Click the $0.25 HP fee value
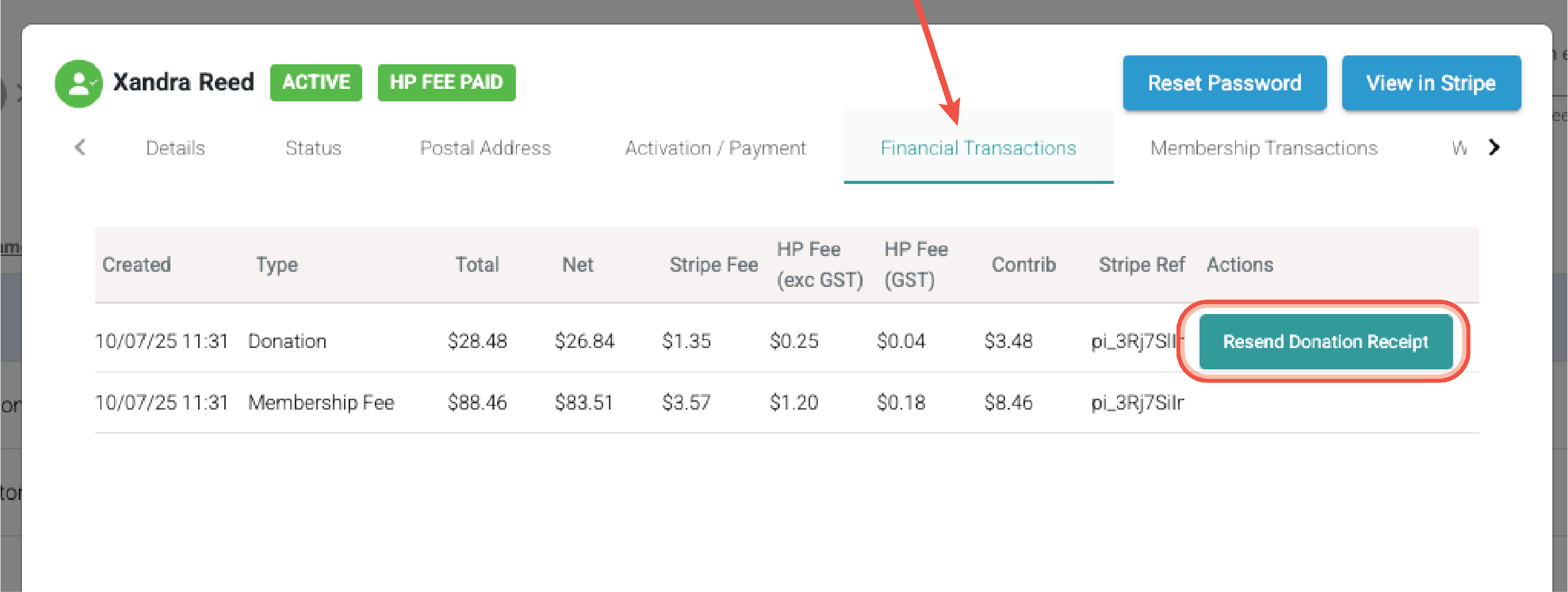This screenshot has width=1568, height=592. point(794,341)
